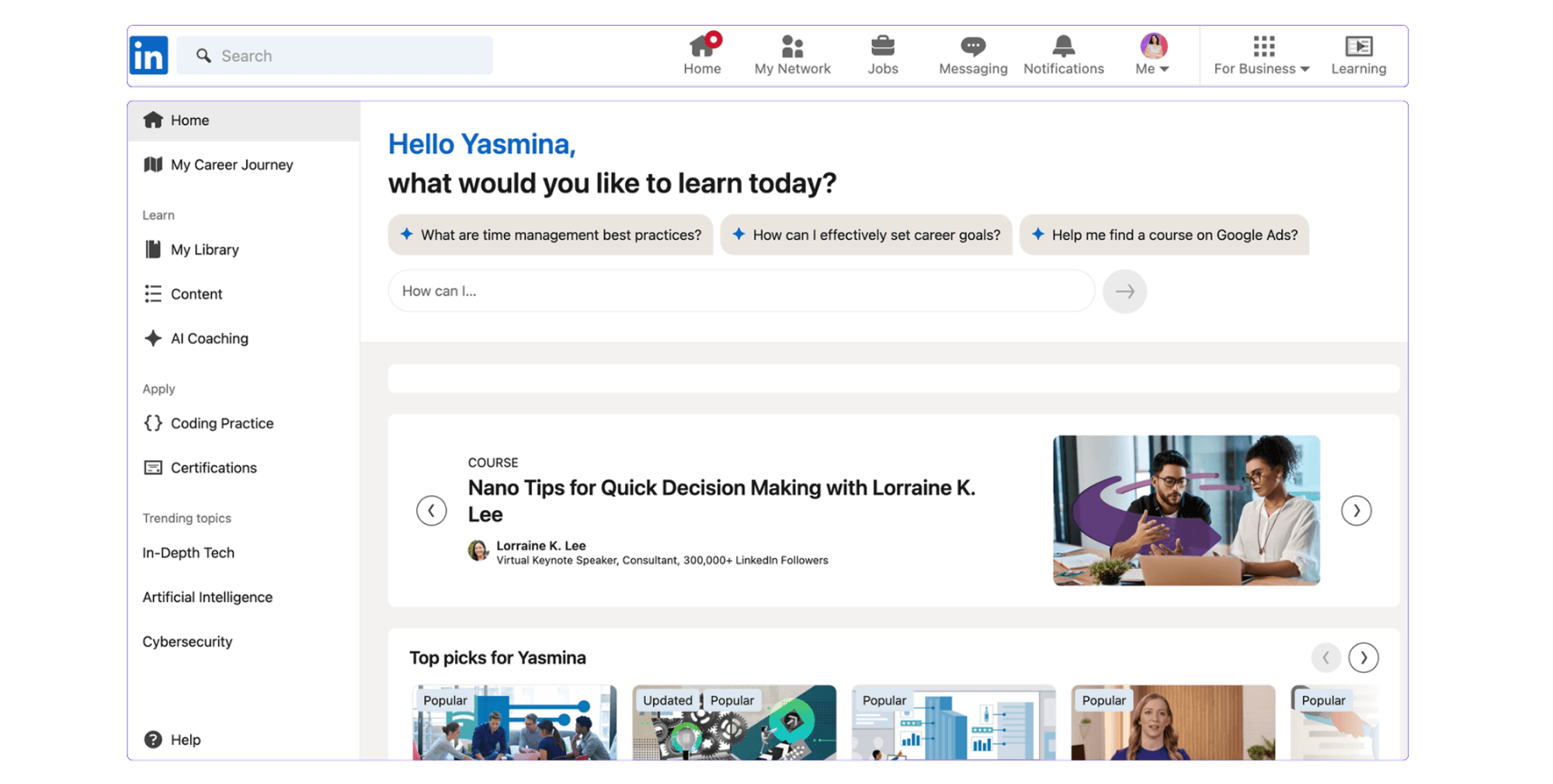Click the Certifications certificate icon

(x=153, y=467)
